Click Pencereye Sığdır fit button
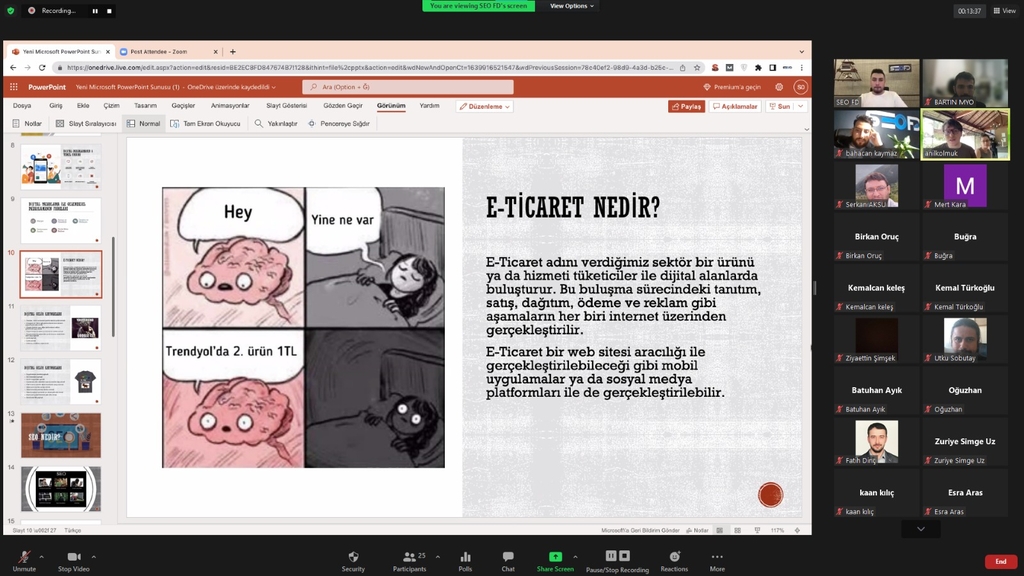The image size is (1024, 576). [339, 123]
